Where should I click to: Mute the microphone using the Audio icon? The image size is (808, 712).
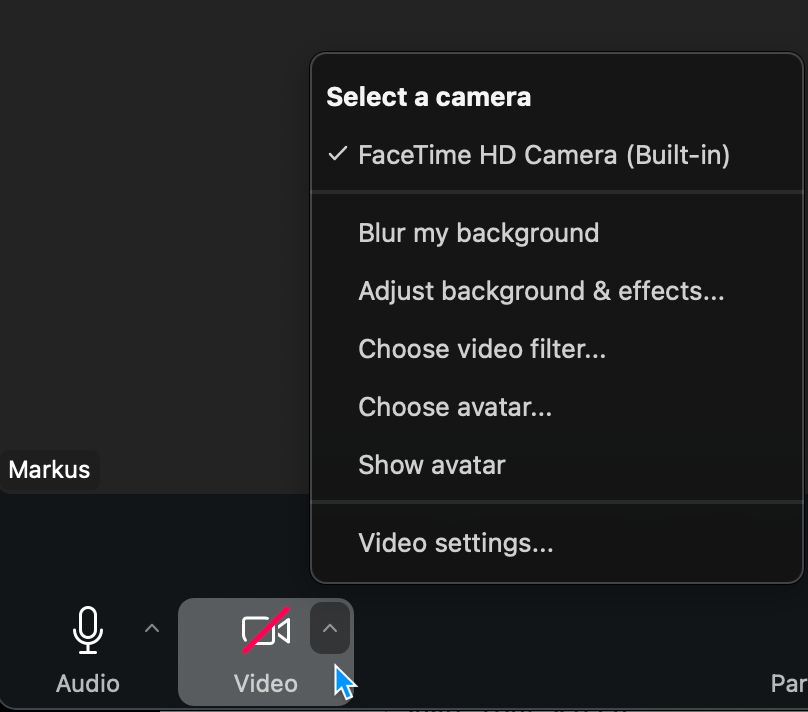pyautogui.click(x=88, y=632)
